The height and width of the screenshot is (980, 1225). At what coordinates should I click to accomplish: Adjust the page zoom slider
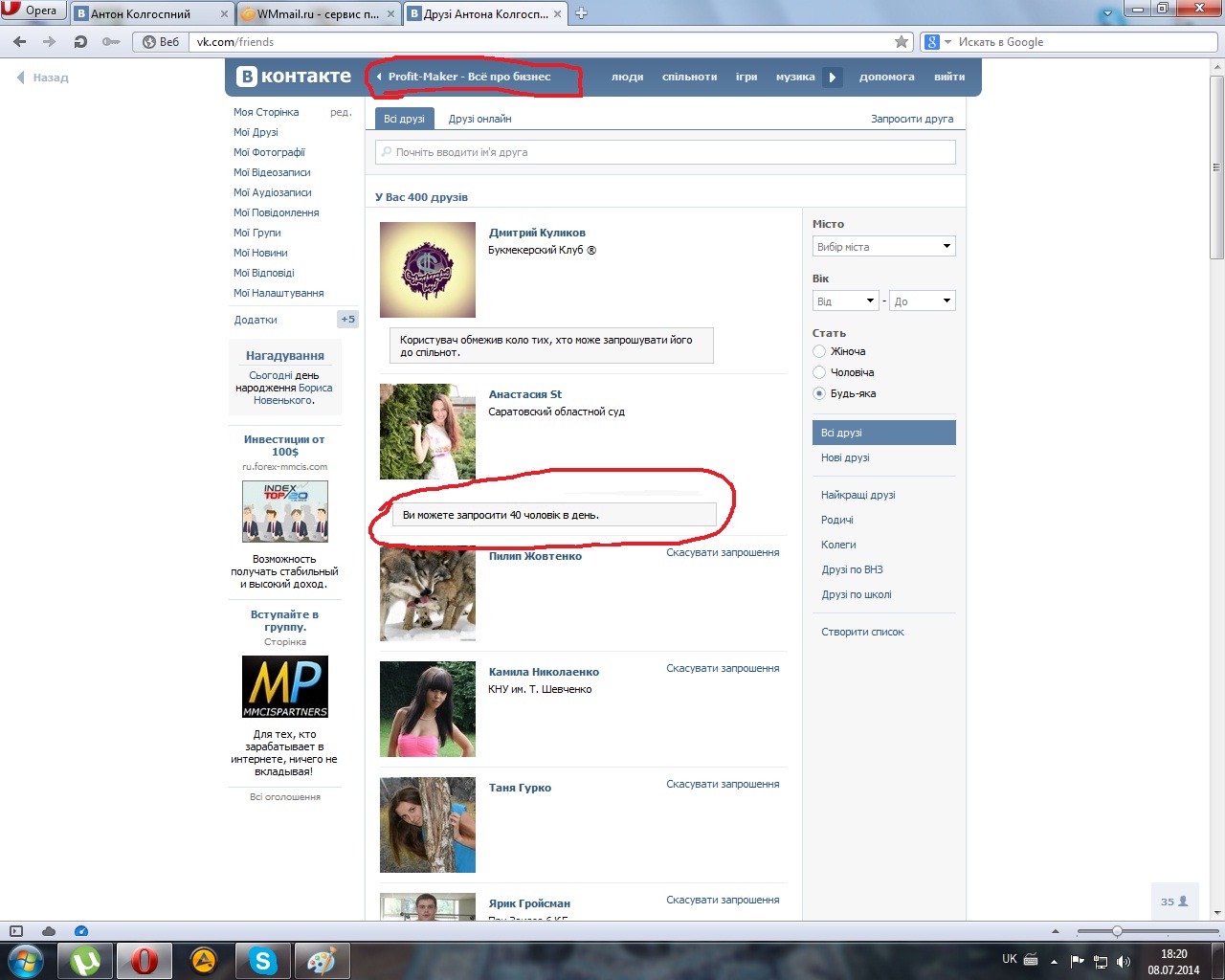pyautogui.click(x=1117, y=931)
